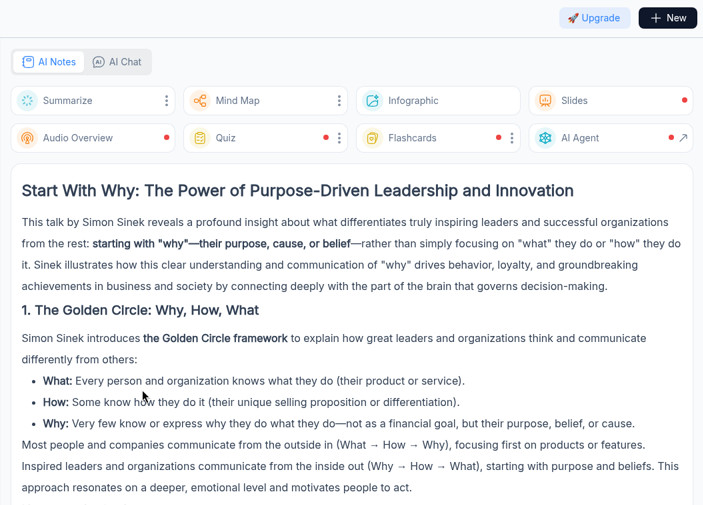
Task: Click the plus icon on New
Action: coord(656,18)
